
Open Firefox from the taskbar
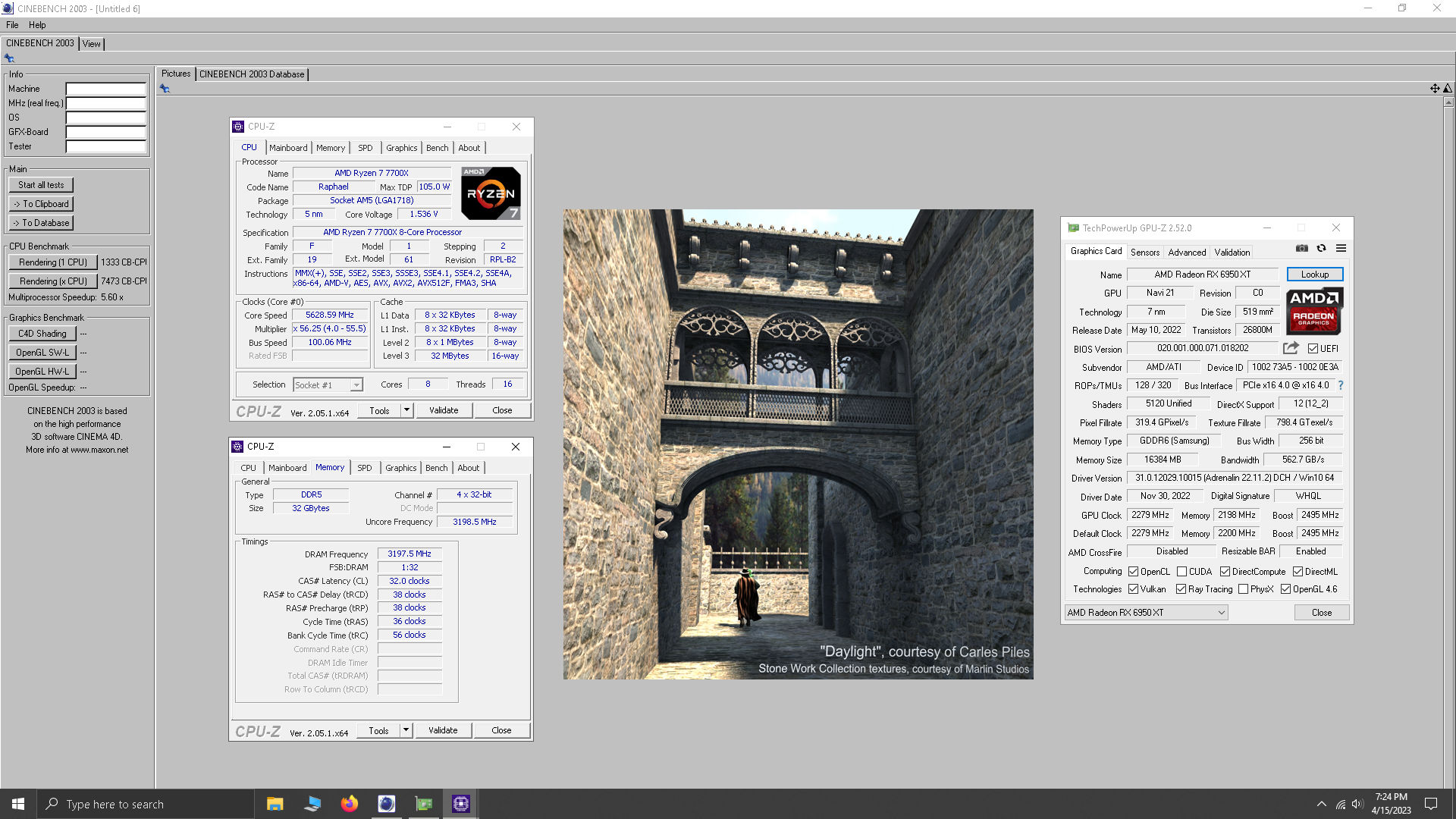click(x=349, y=804)
